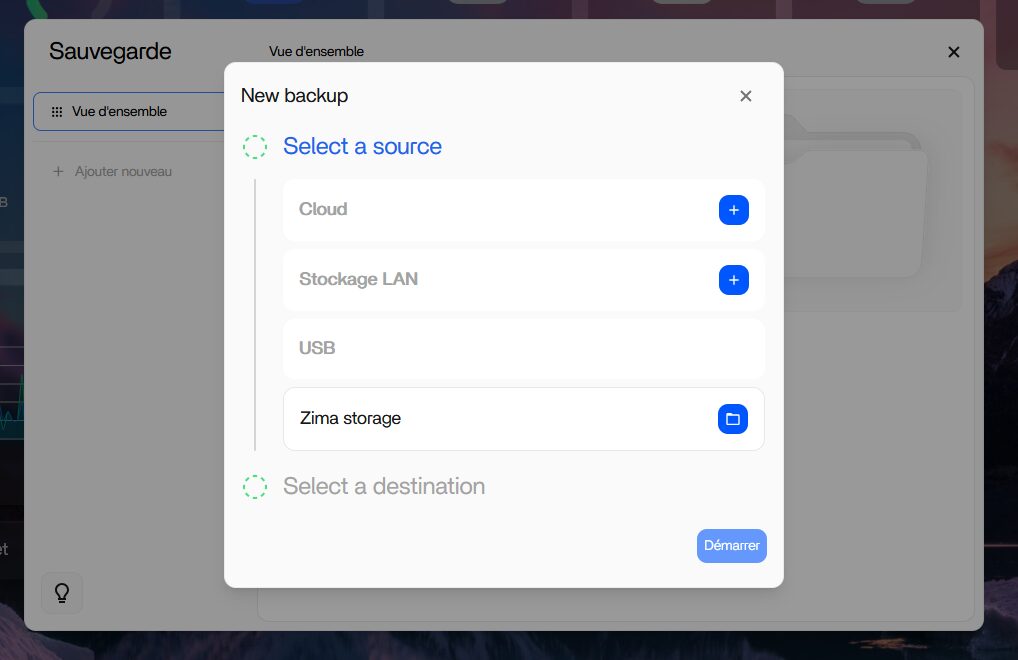Click the plus button beside Stockage LAN
The height and width of the screenshot is (660, 1018).
click(733, 280)
